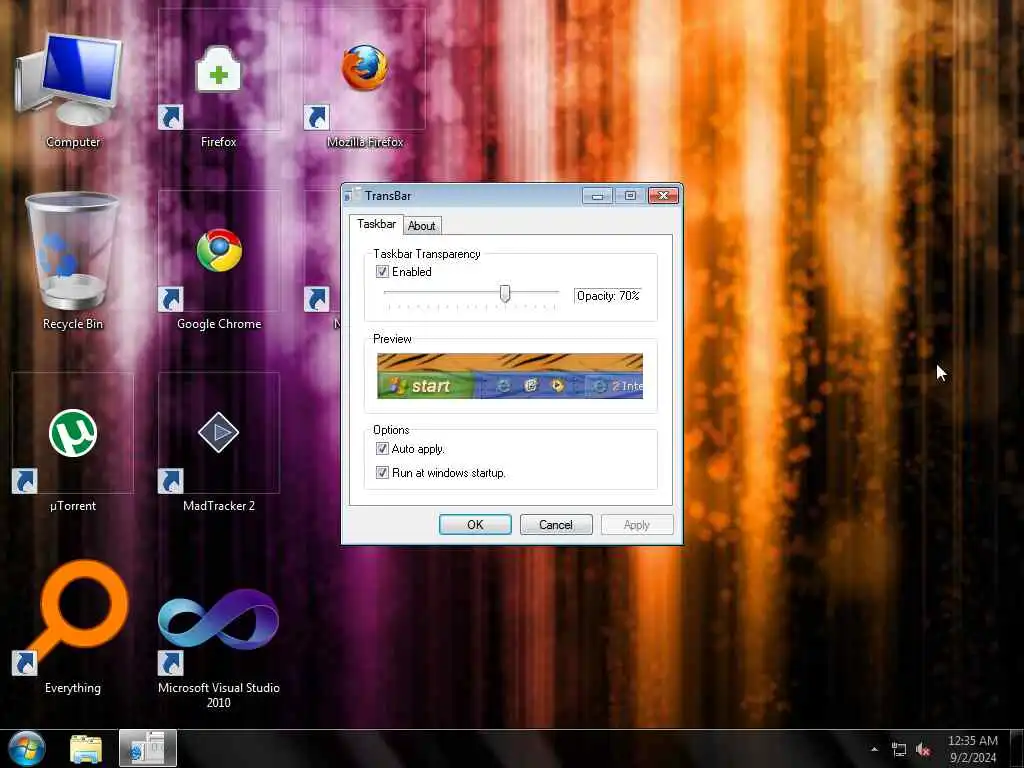Click the maximize button of TransBar
This screenshot has height=768, width=1024.
tap(630, 195)
